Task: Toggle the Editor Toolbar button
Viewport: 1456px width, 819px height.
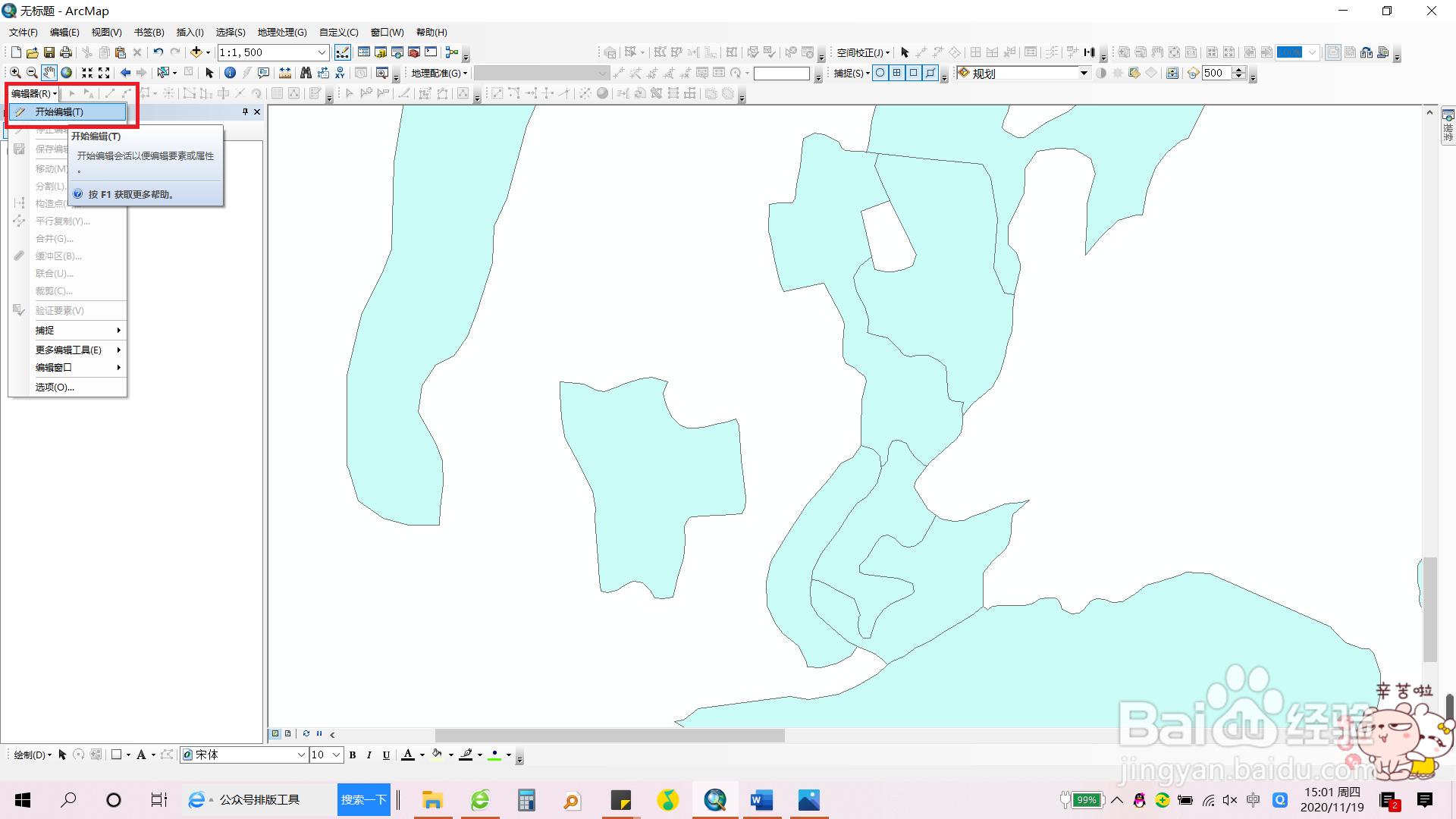Action: (x=343, y=52)
